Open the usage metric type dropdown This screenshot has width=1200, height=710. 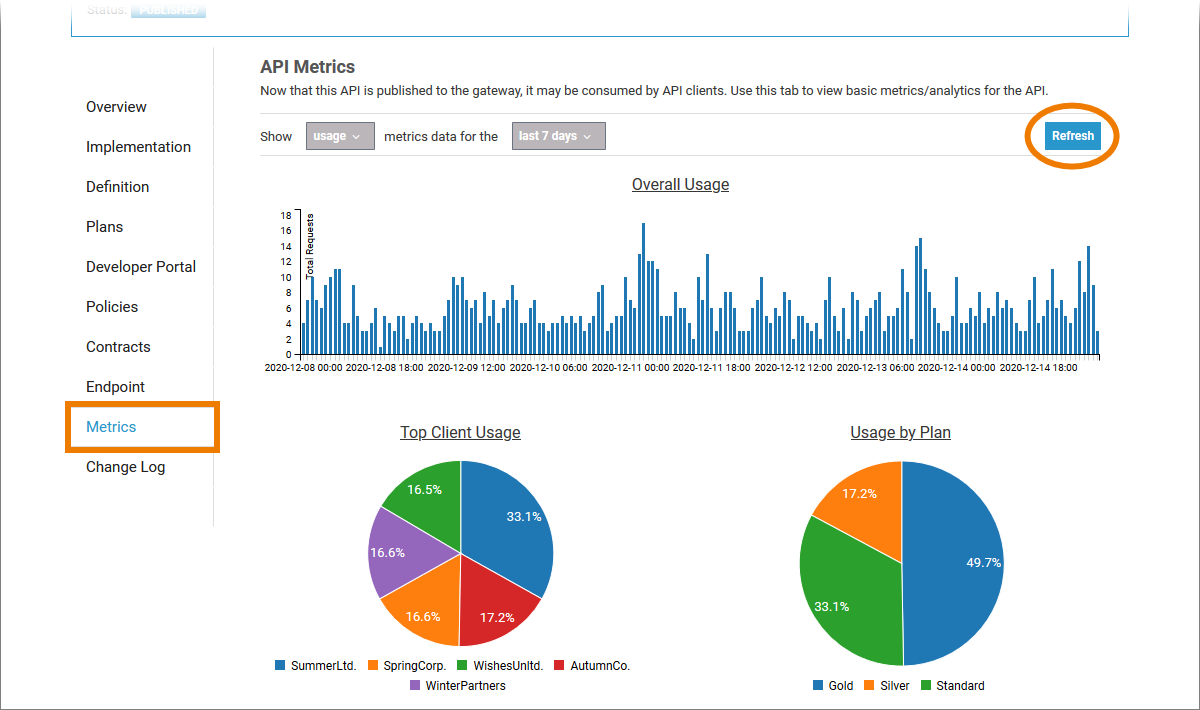pyautogui.click(x=340, y=136)
